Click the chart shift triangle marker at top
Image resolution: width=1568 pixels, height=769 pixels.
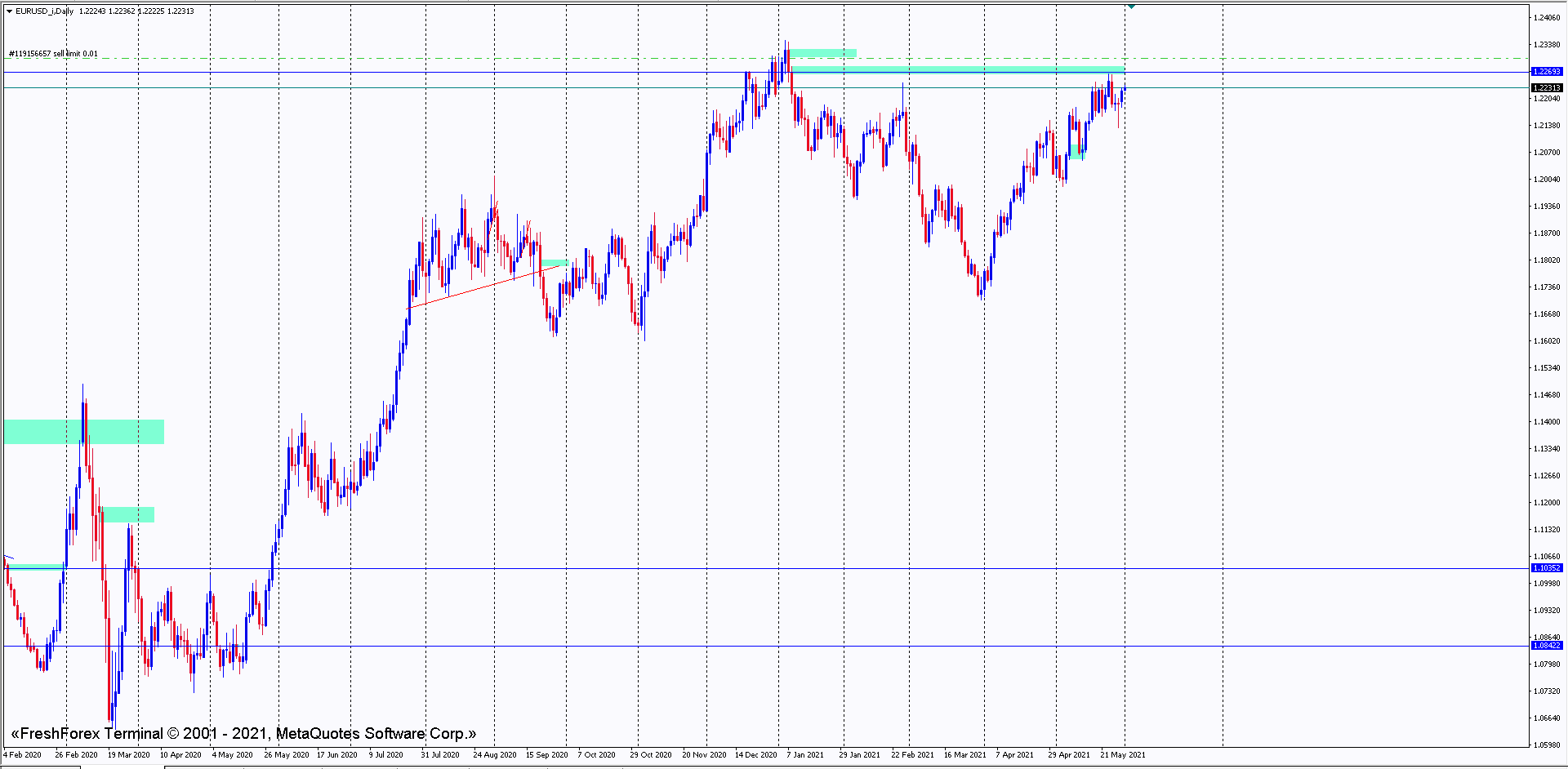coord(1131,7)
